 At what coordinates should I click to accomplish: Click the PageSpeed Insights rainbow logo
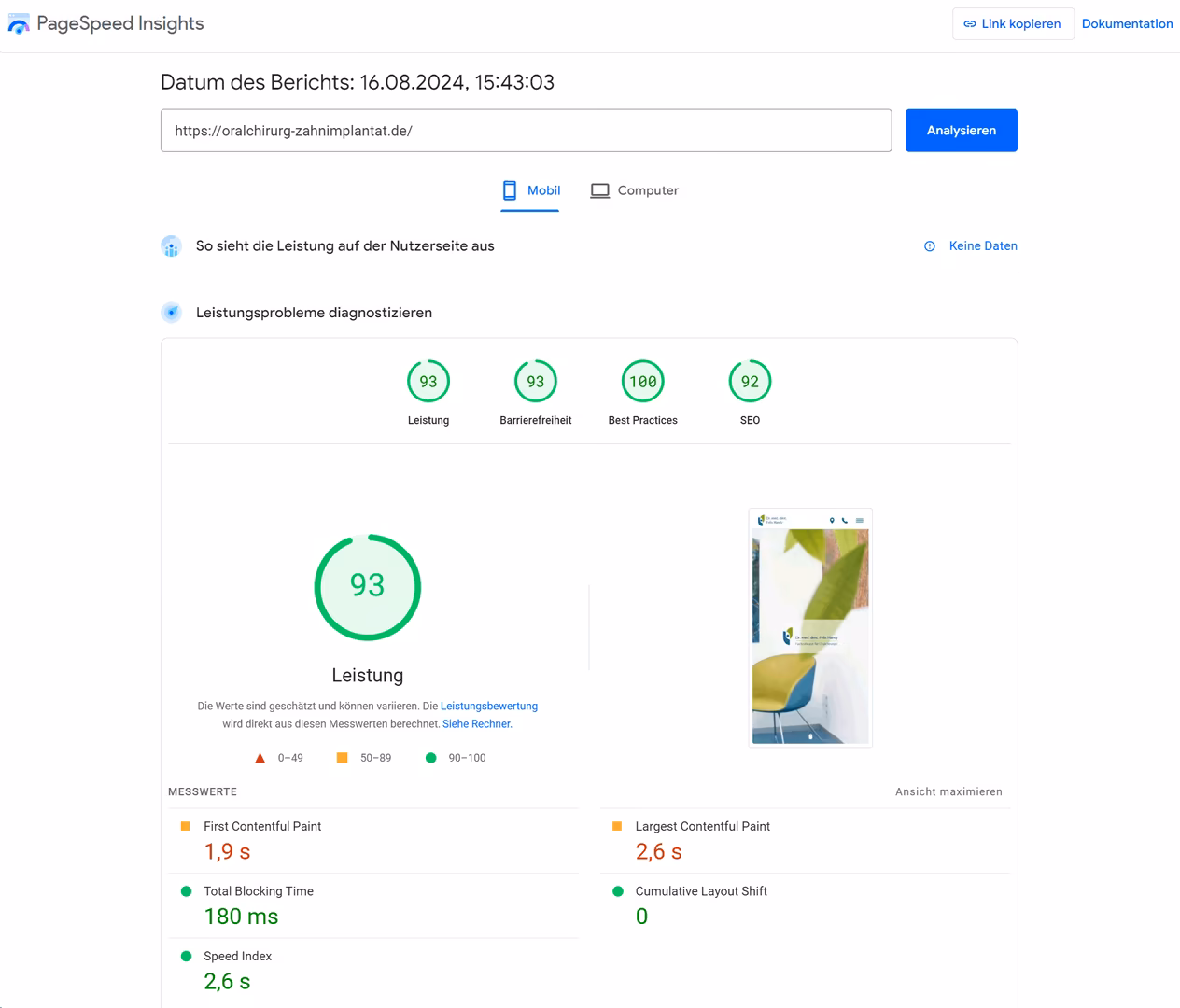(19, 23)
